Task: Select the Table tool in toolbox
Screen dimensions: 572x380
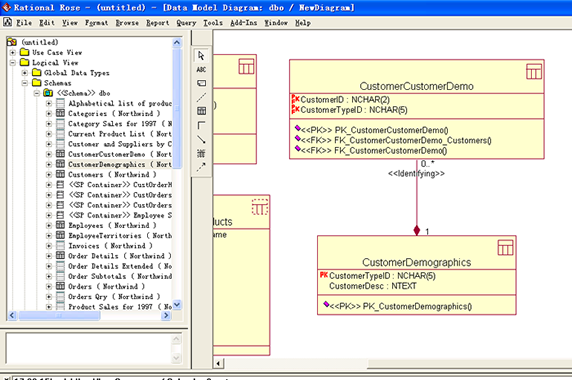Action: click(x=201, y=111)
